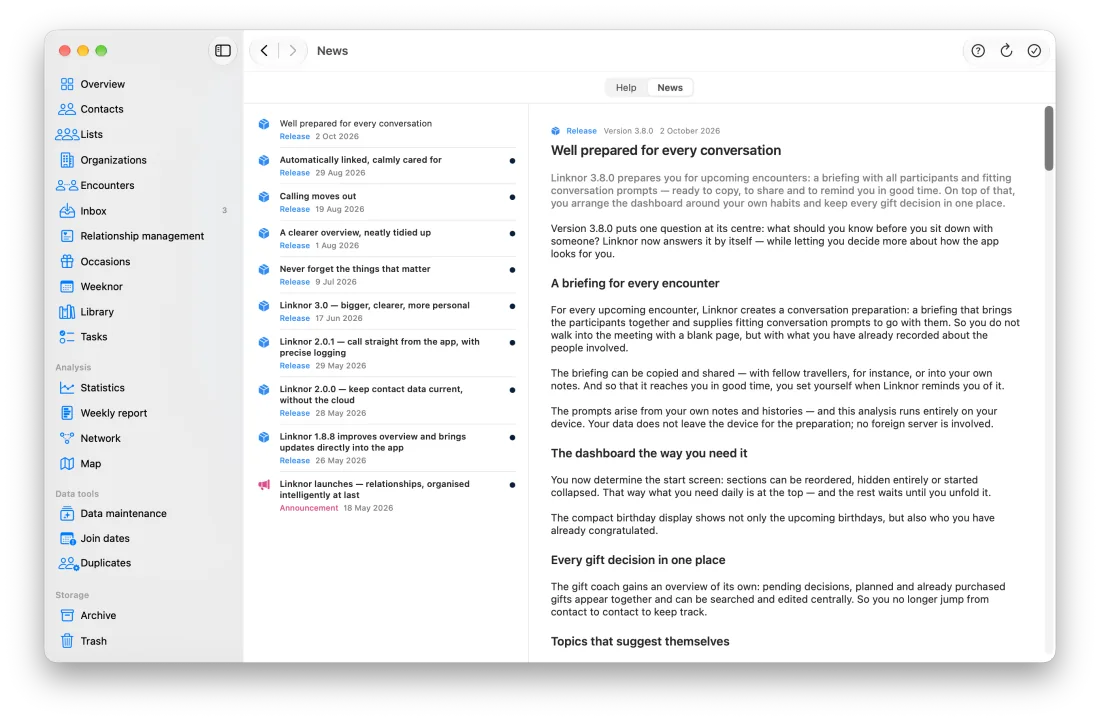Navigate back with the left chevron
Screen dimensions: 1100x721
264,50
